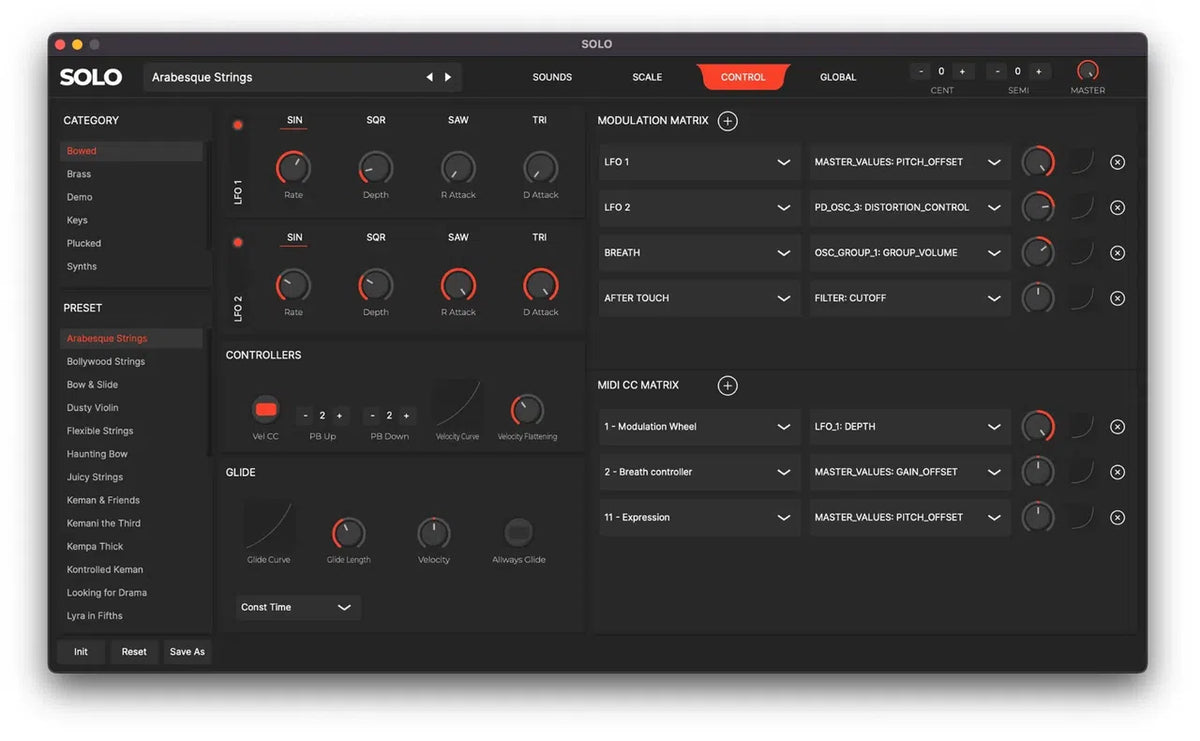Click the Save As button
The height and width of the screenshot is (741, 1200).
click(187, 651)
